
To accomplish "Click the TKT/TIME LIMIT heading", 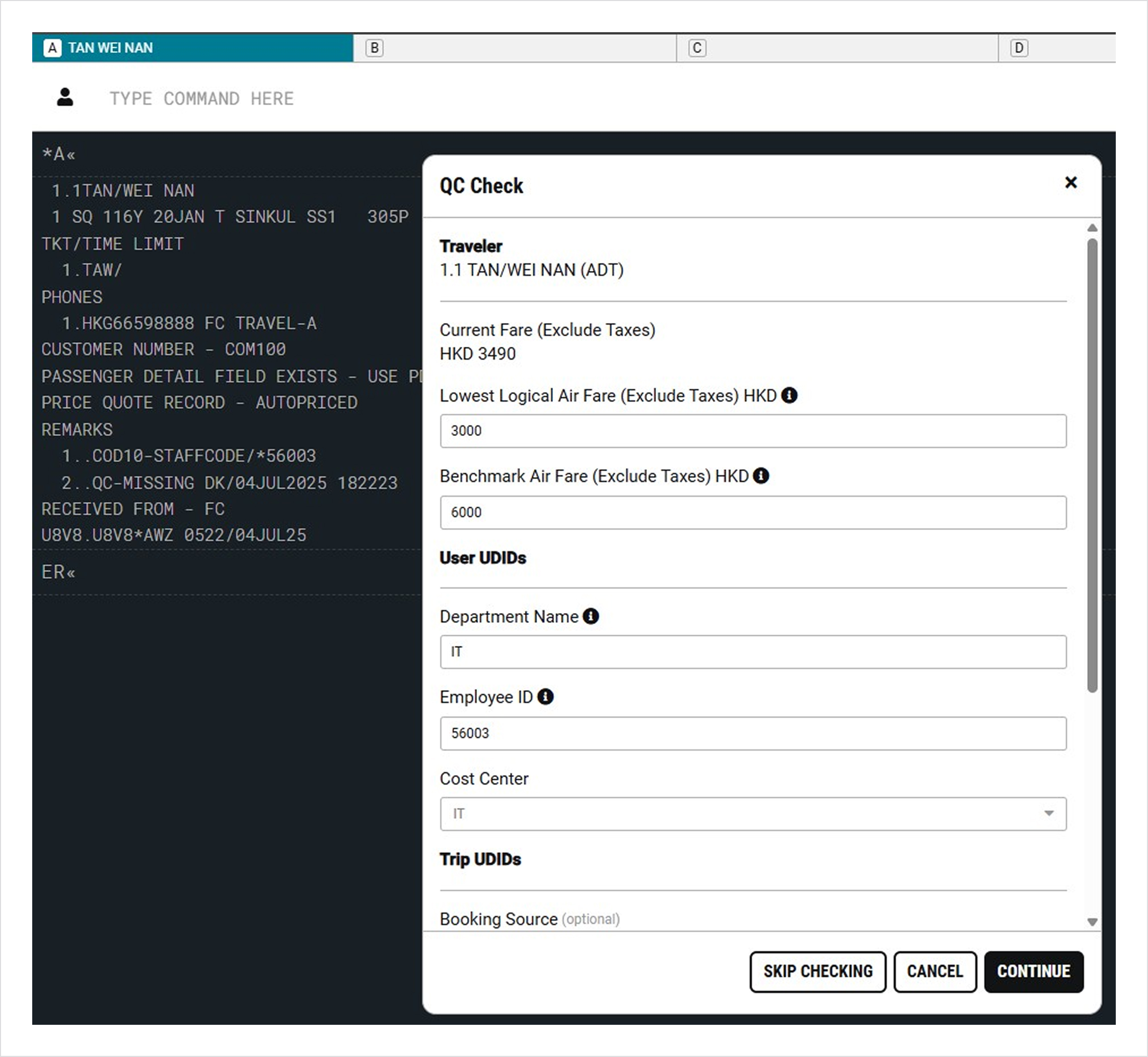I will [113, 244].
